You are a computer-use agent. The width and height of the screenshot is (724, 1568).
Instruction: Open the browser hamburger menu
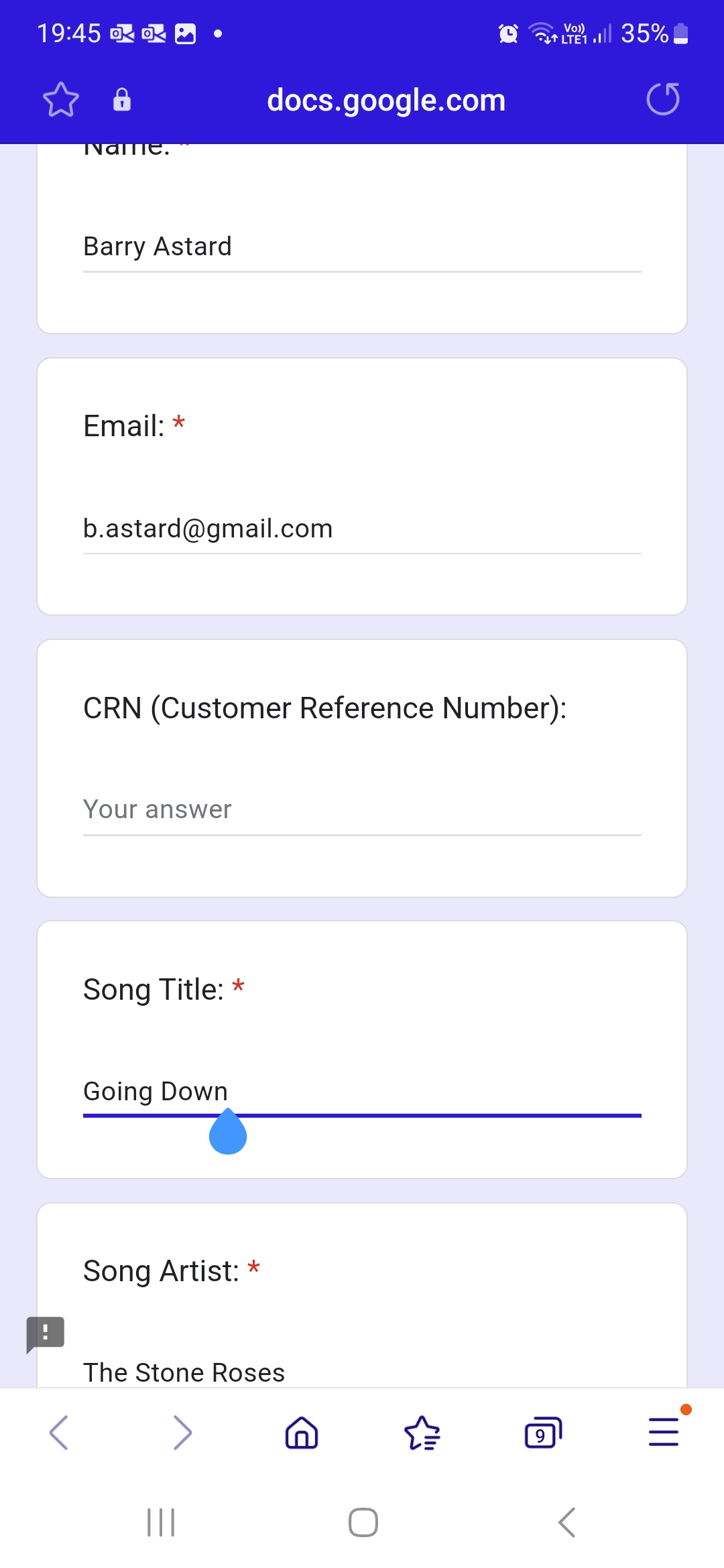664,1433
